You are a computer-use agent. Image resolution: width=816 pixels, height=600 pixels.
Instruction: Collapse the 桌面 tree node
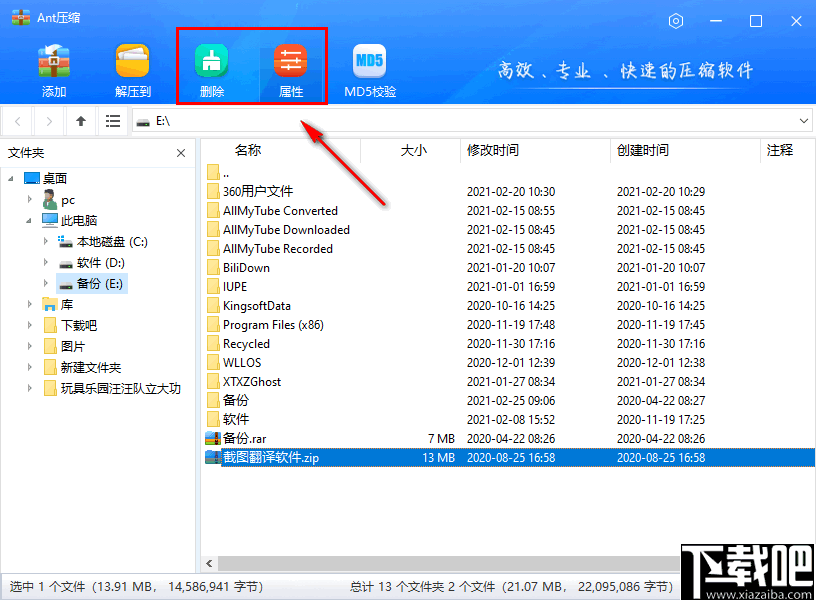click(11, 179)
